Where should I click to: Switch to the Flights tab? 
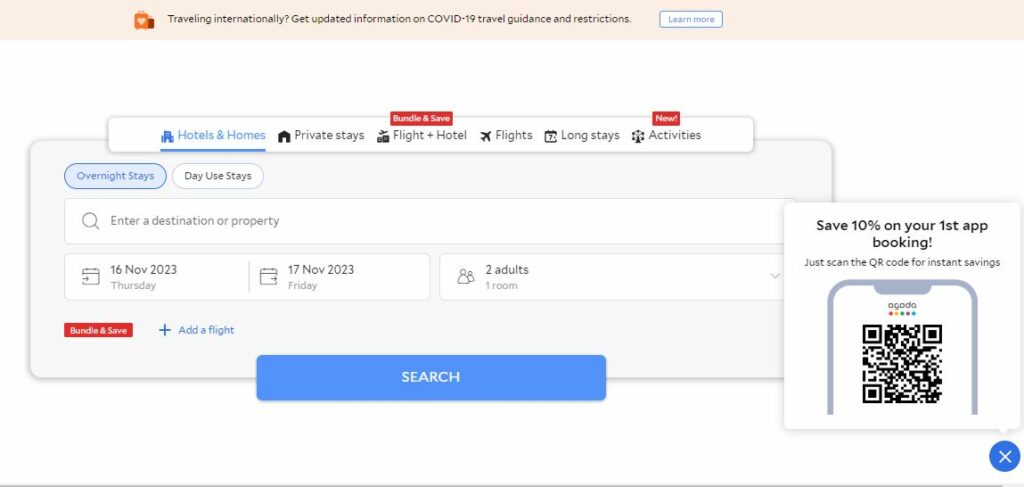[x=506, y=136]
